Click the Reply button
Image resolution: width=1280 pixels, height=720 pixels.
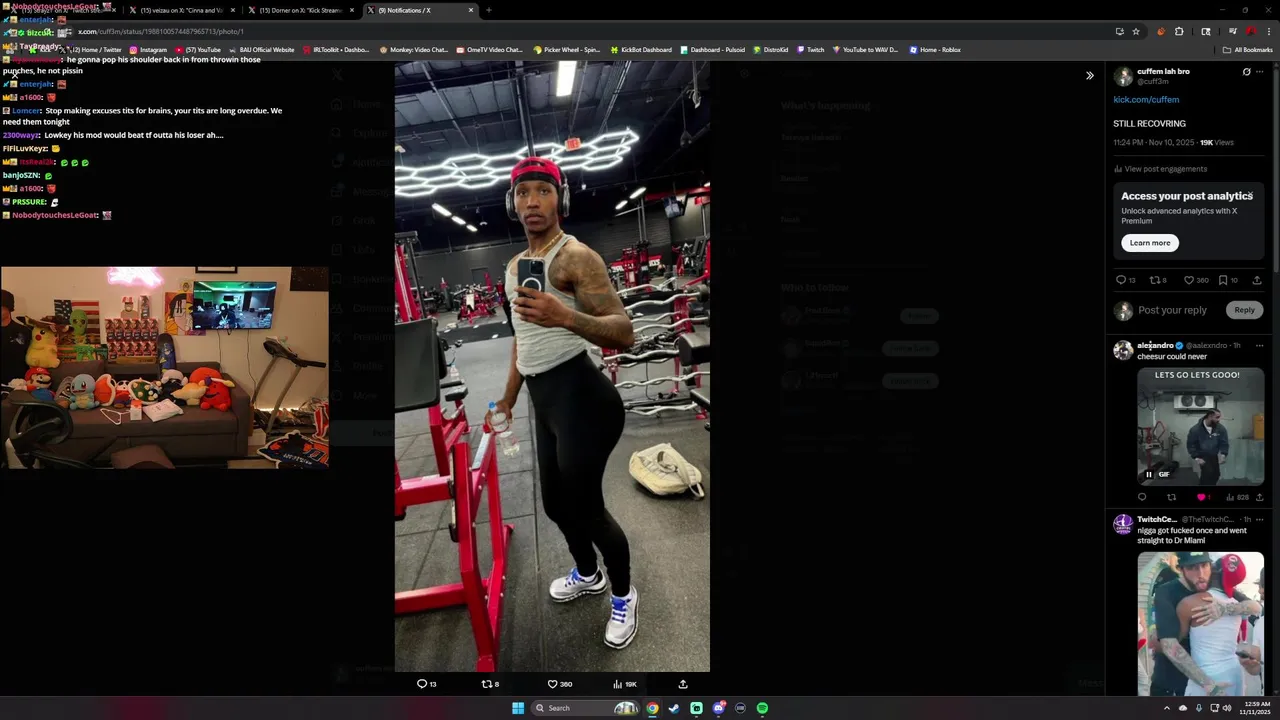1244,310
